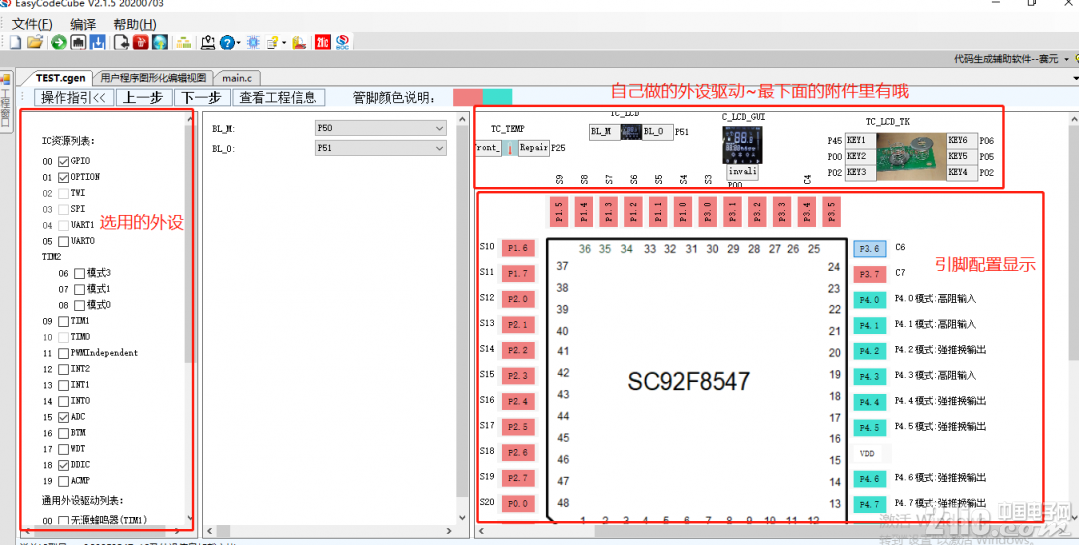Select the TC_TEMP thermometer component icon
This screenshot has width=1079, height=545.
pos(509,147)
